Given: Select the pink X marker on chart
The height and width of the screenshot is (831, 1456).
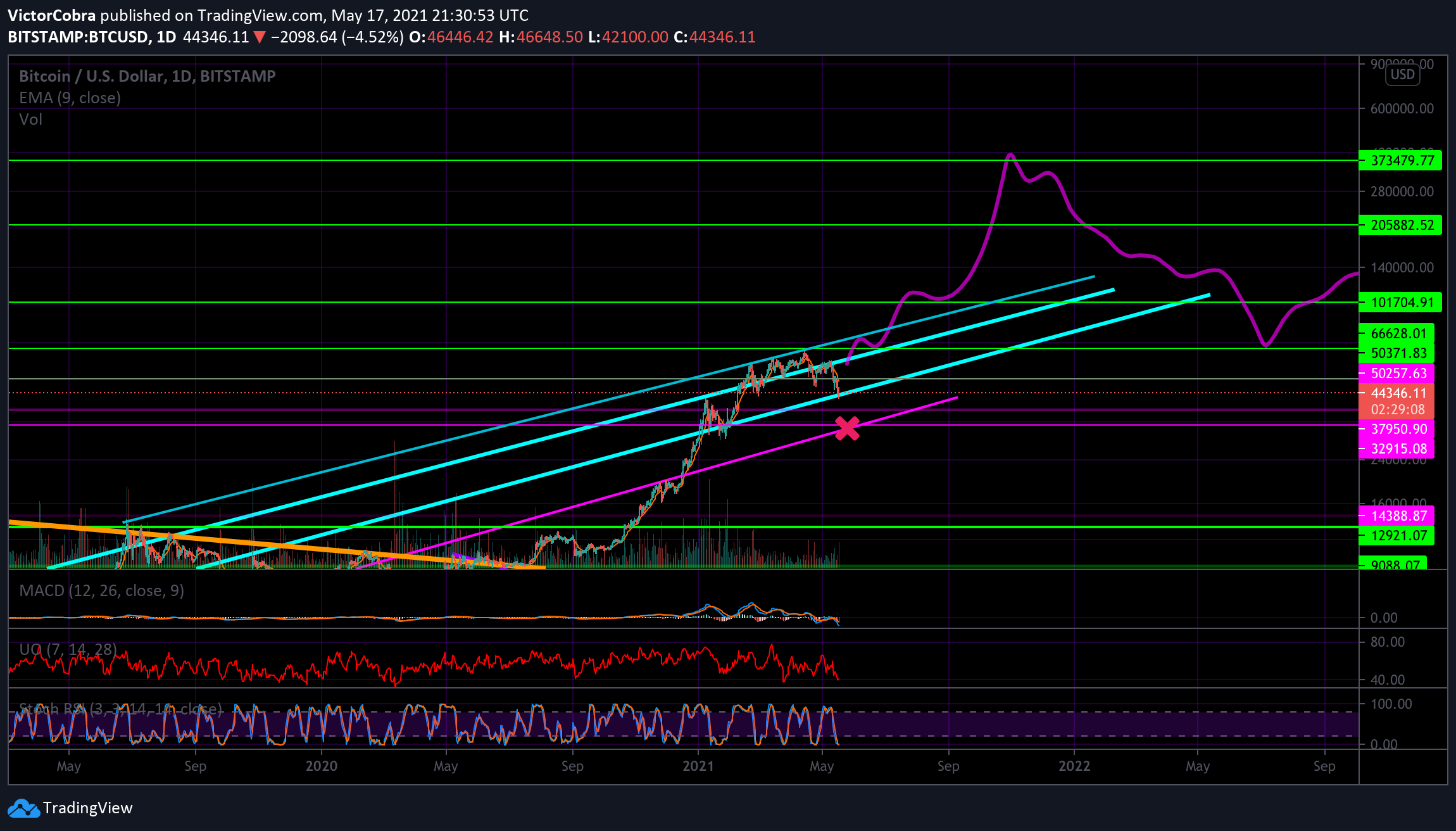Looking at the screenshot, I should click(x=847, y=428).
